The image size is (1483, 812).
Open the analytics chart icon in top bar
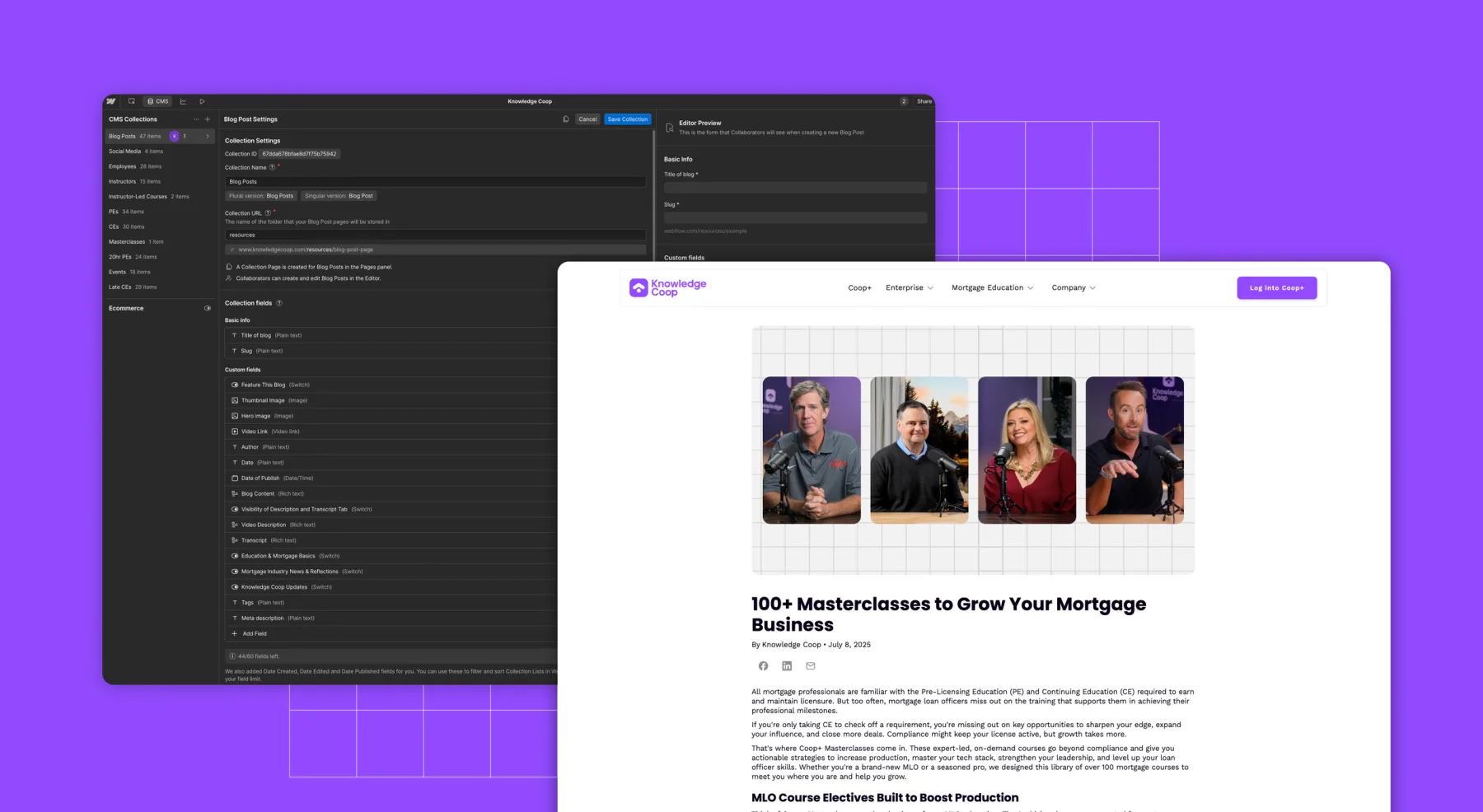[x=183, y=101]
